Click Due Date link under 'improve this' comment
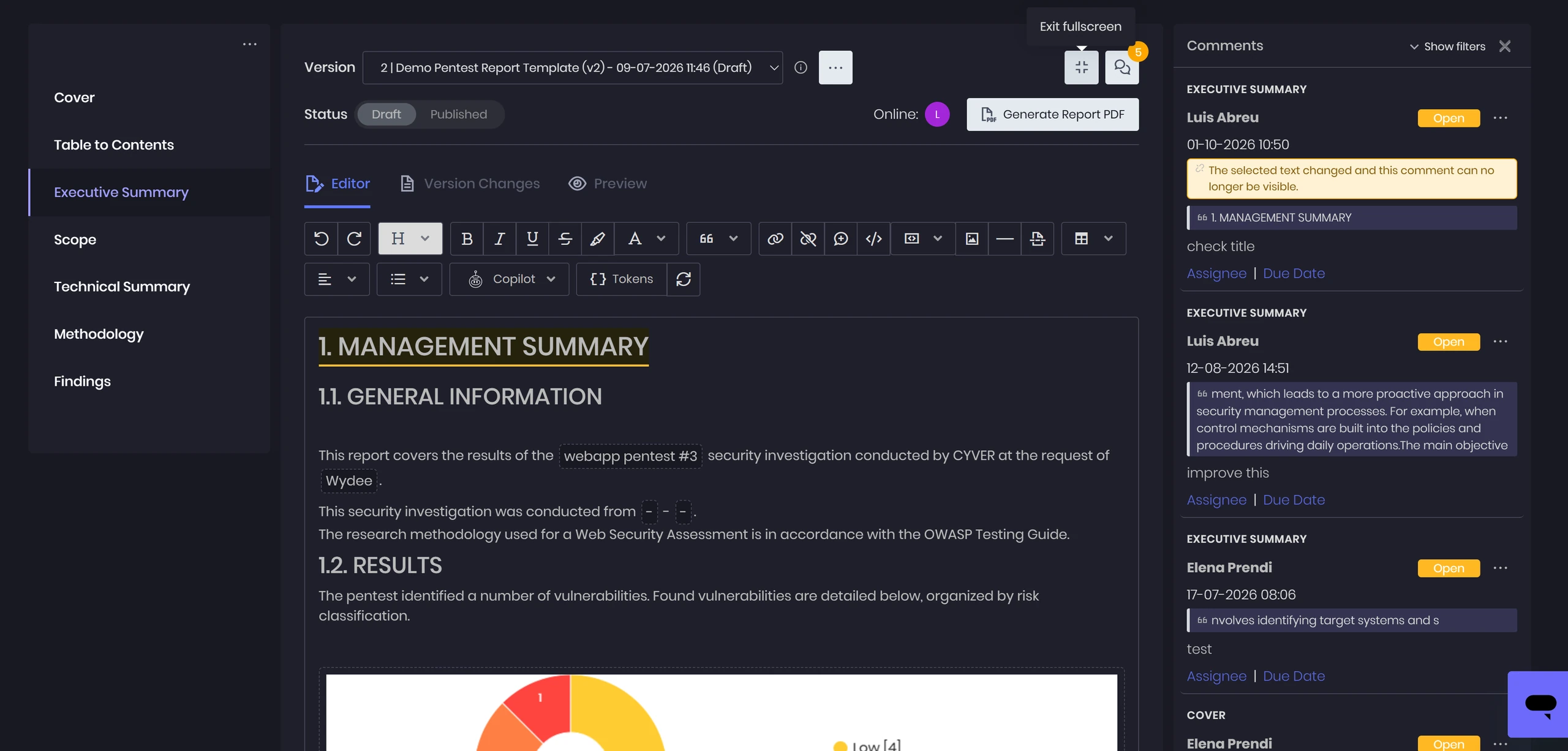 1294,500
